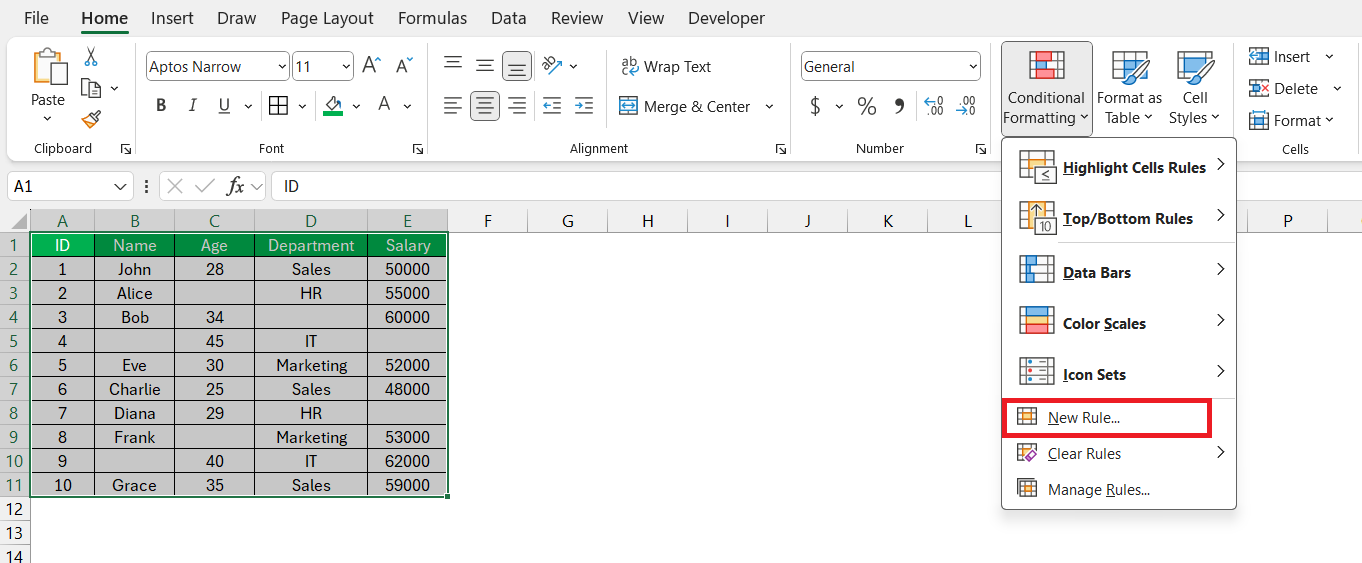Open Merge & Center dropdown arrow
This screenshot has height=563, width=1362.
tap(769, 106)
